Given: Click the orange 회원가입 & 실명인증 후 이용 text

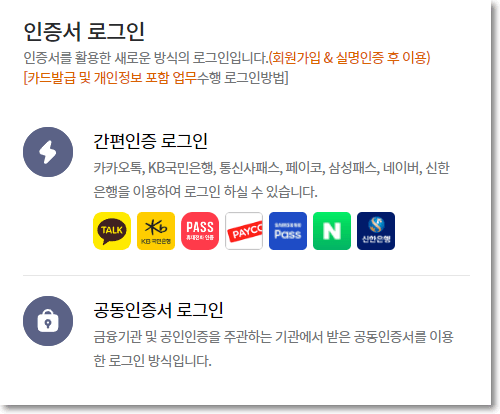Looking at the screenshot, I should pyautogui.click(x=349, y=58).
